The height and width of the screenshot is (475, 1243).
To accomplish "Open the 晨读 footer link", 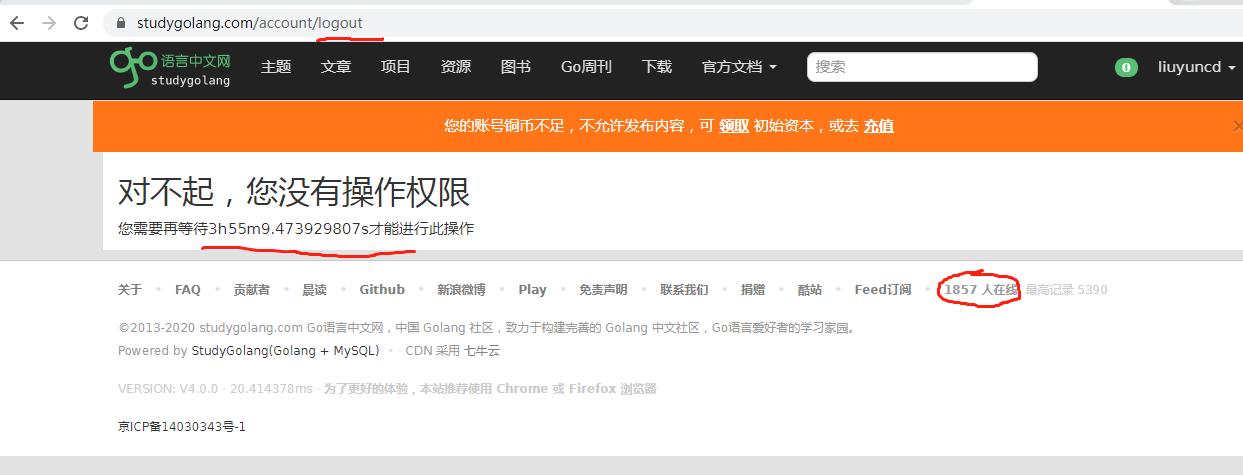I will [x=314, y=290].
